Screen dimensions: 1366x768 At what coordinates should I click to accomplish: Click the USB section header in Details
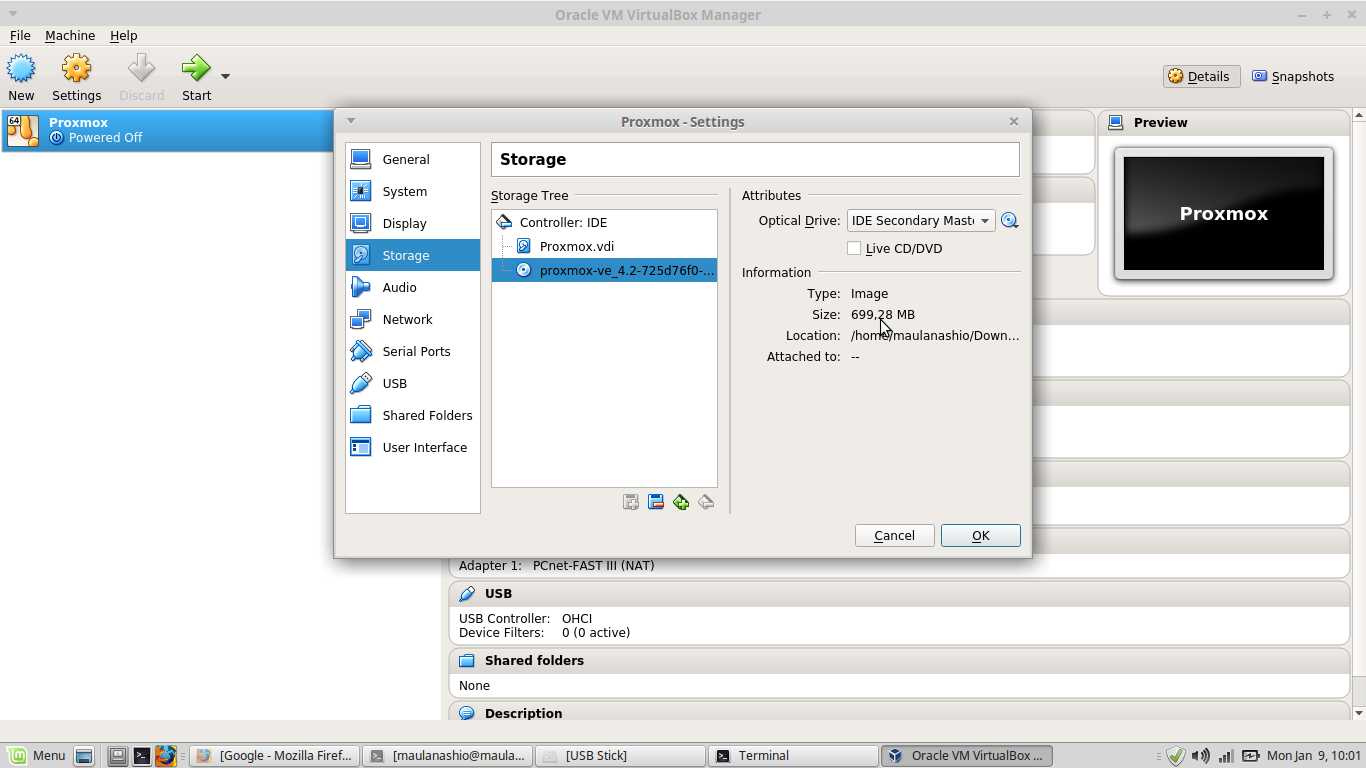click(x=899, y=593)
